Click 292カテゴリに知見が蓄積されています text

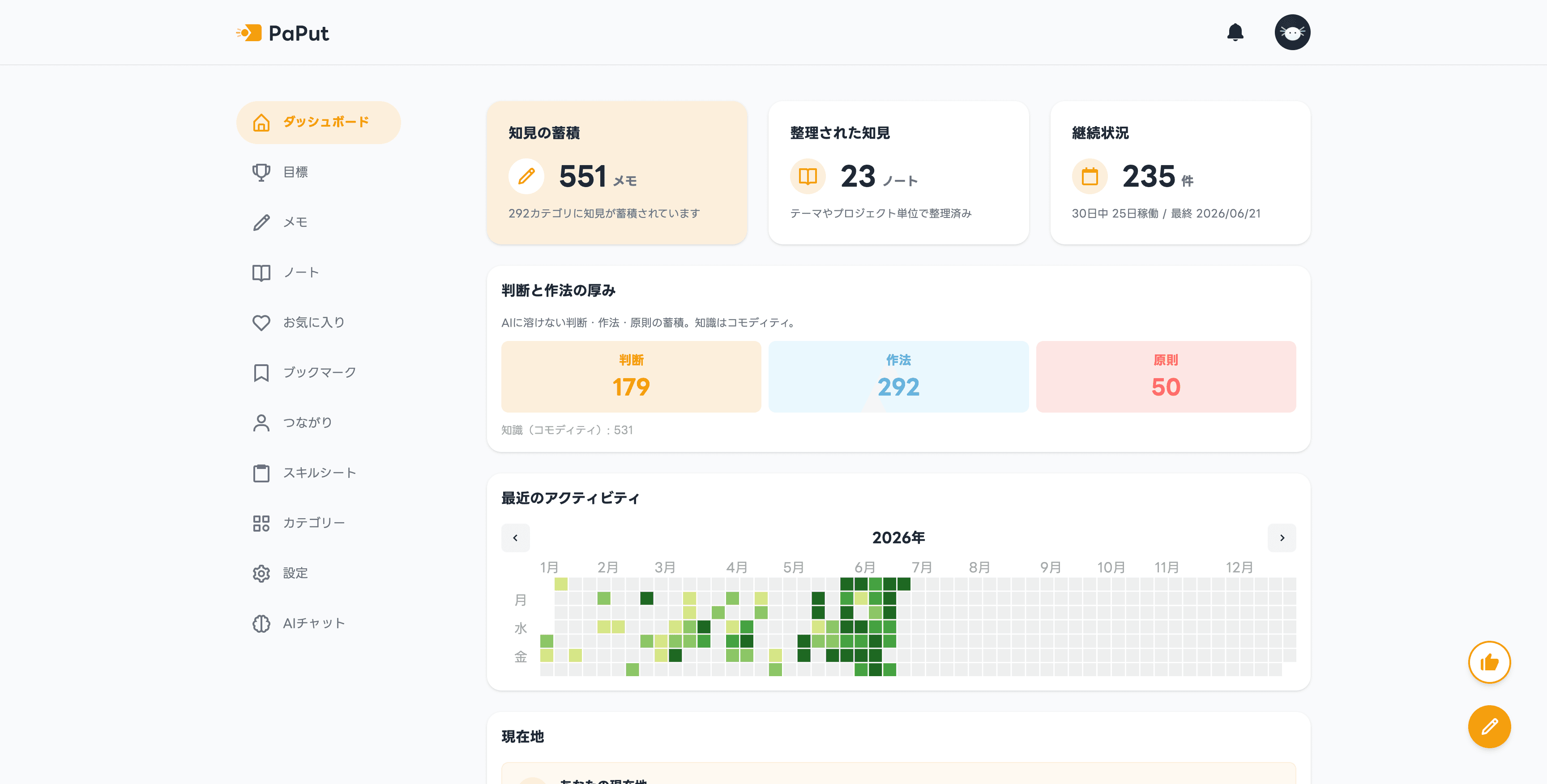[604, 213]
